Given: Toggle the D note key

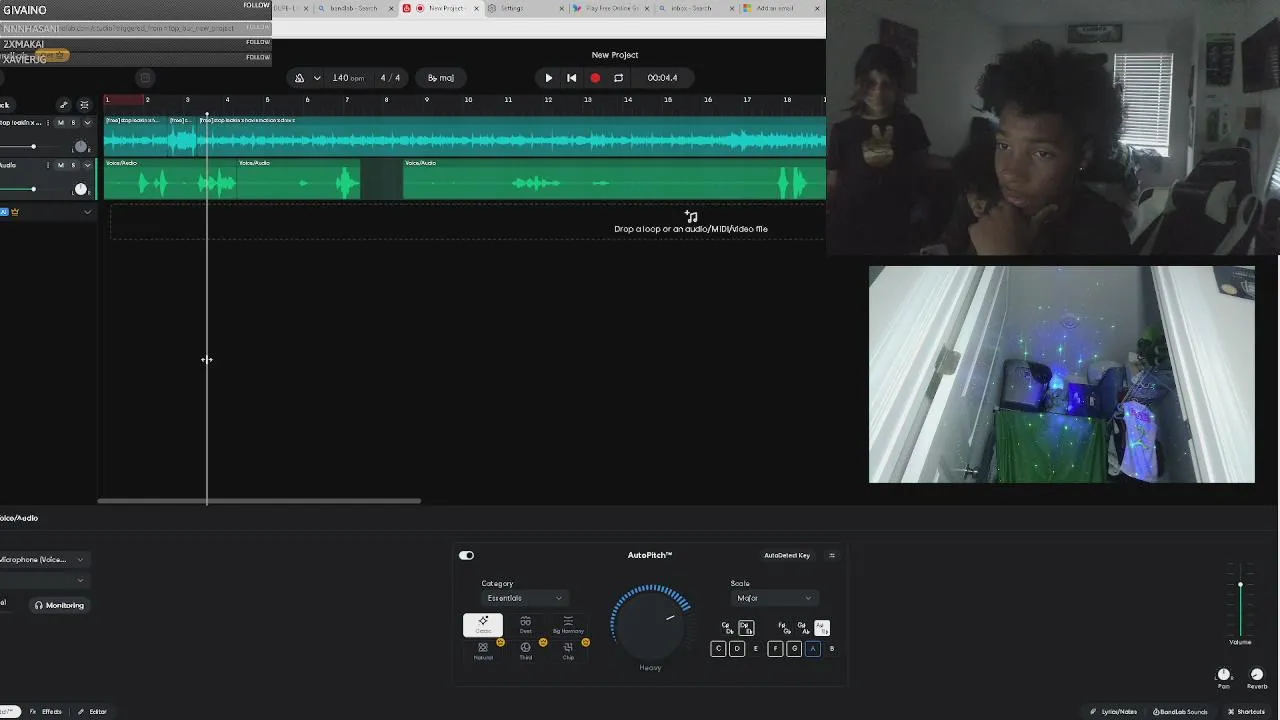Looking at the screenshot, I should [737, 649].
